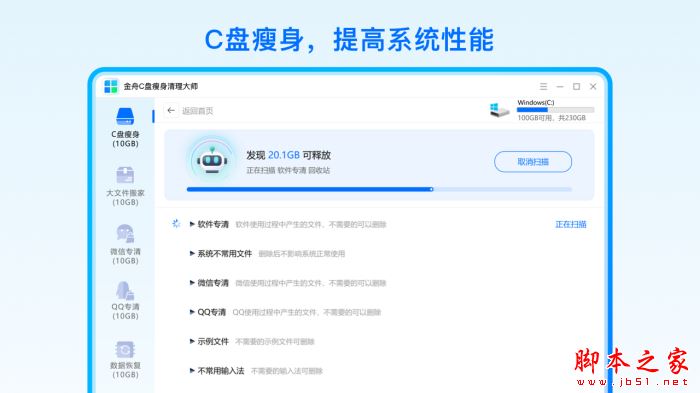Screen dimensions: 700x393
Task: Click 取消扫描 button
Action: 533,162
